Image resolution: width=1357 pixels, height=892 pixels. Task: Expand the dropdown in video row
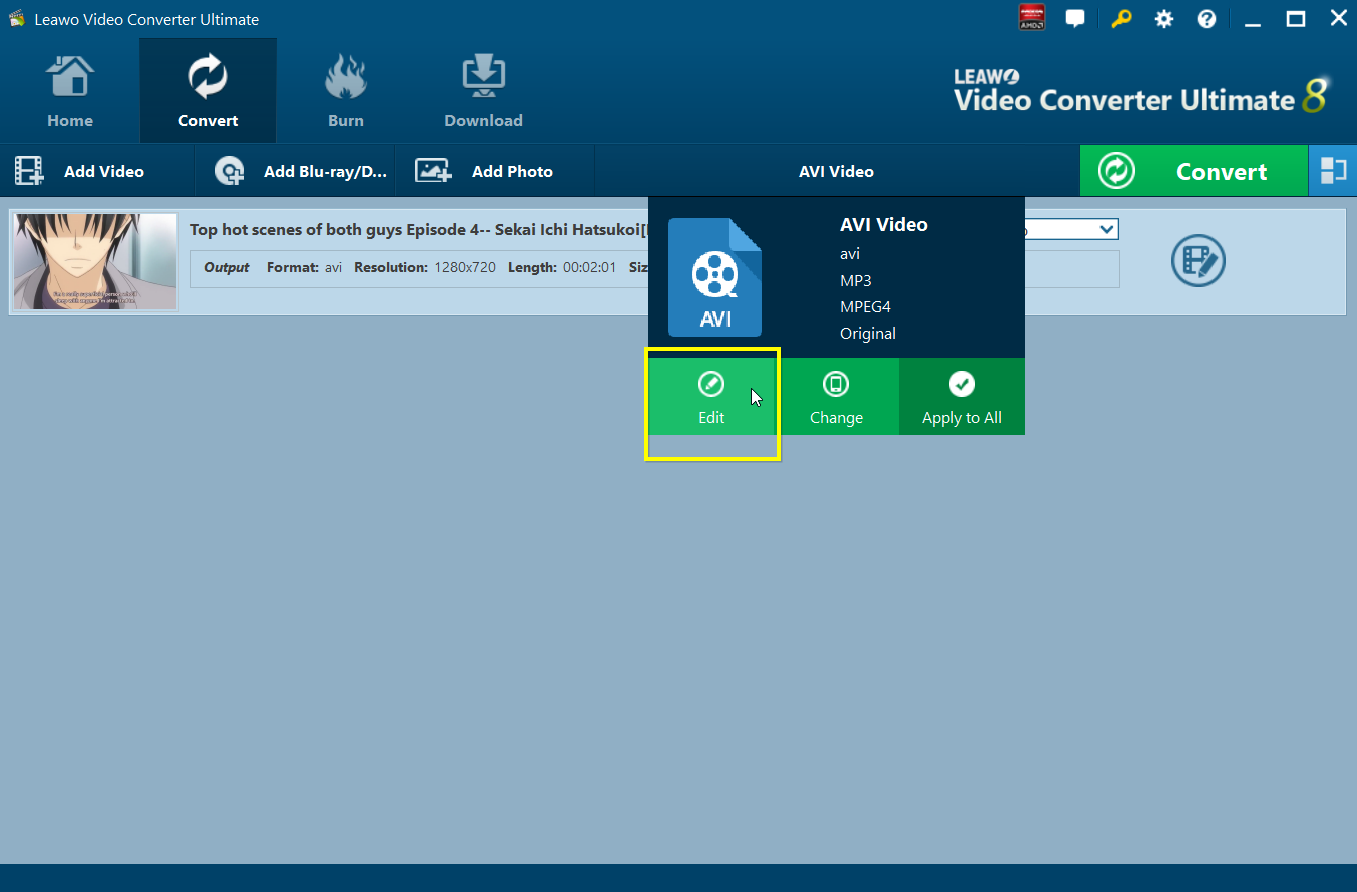[x=1106, y=230]
